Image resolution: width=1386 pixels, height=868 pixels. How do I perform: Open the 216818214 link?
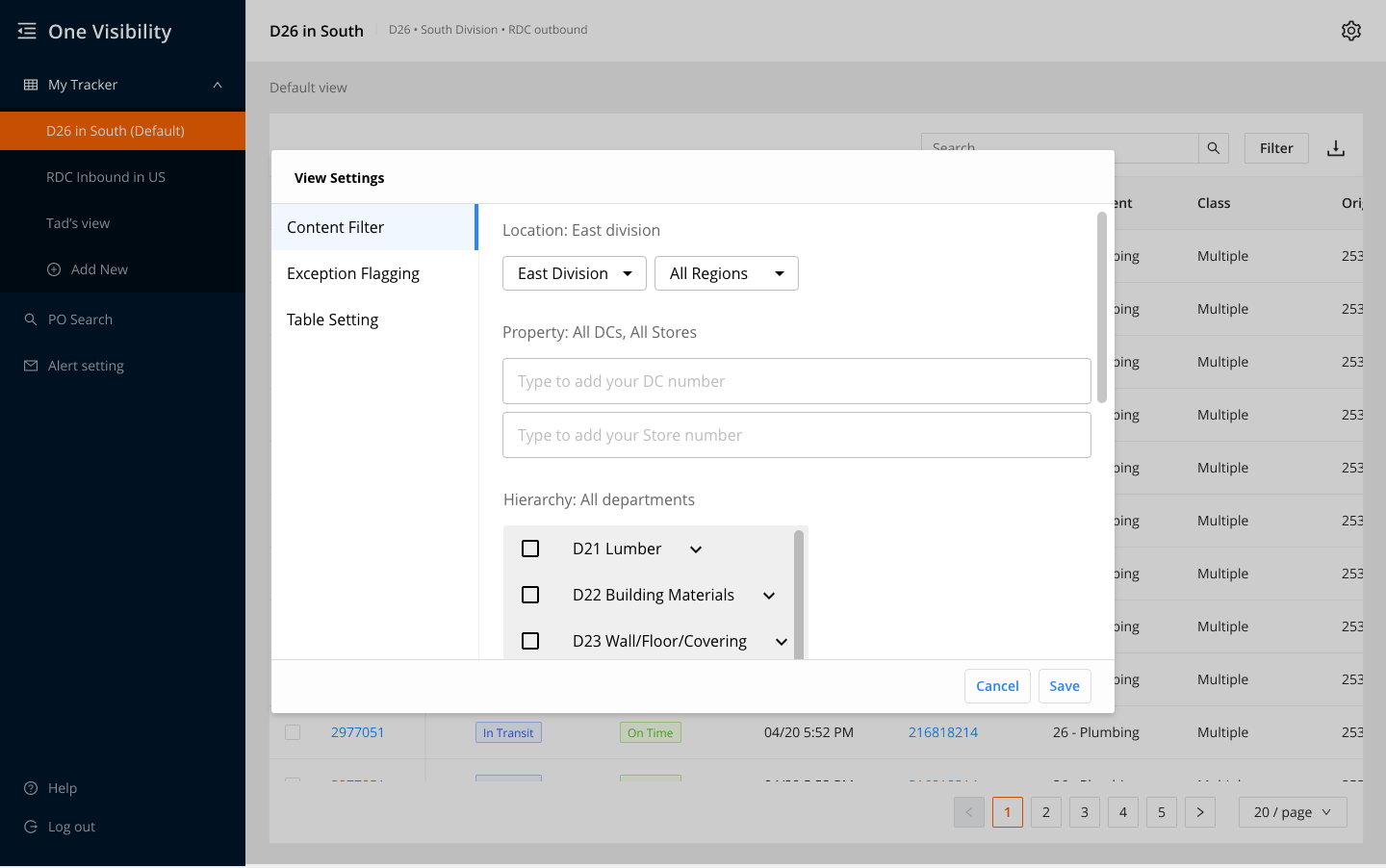click(x=943, y=732)
